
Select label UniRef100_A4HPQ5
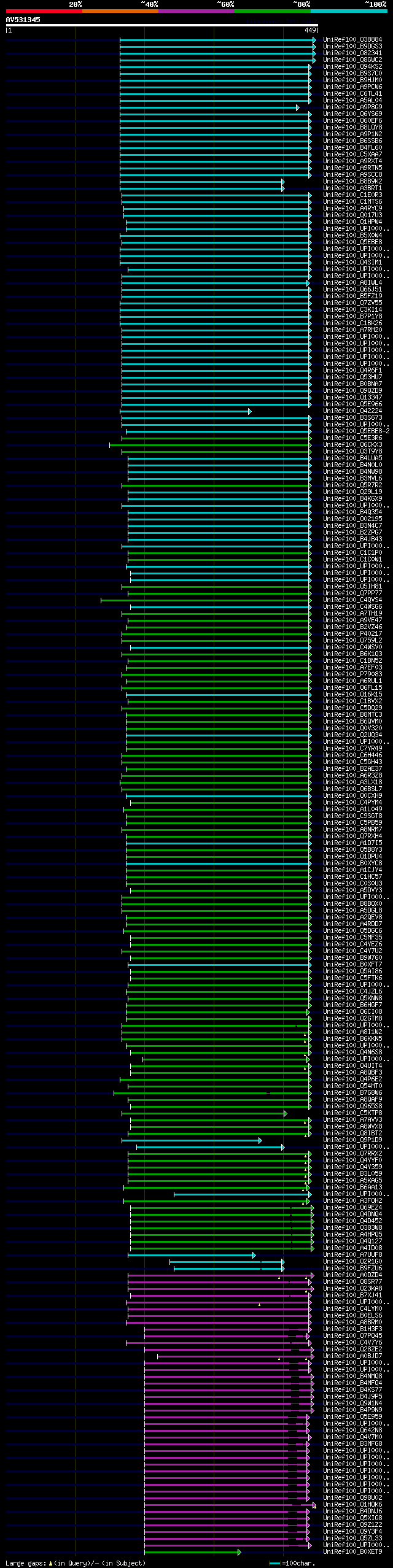click(352, 1235)
